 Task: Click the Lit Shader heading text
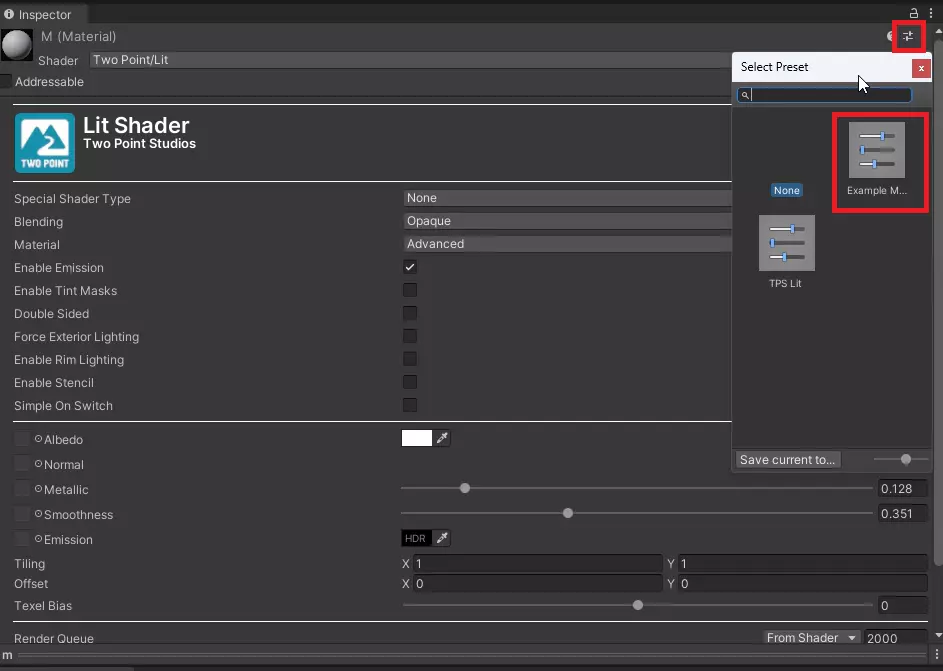(136, 125)
